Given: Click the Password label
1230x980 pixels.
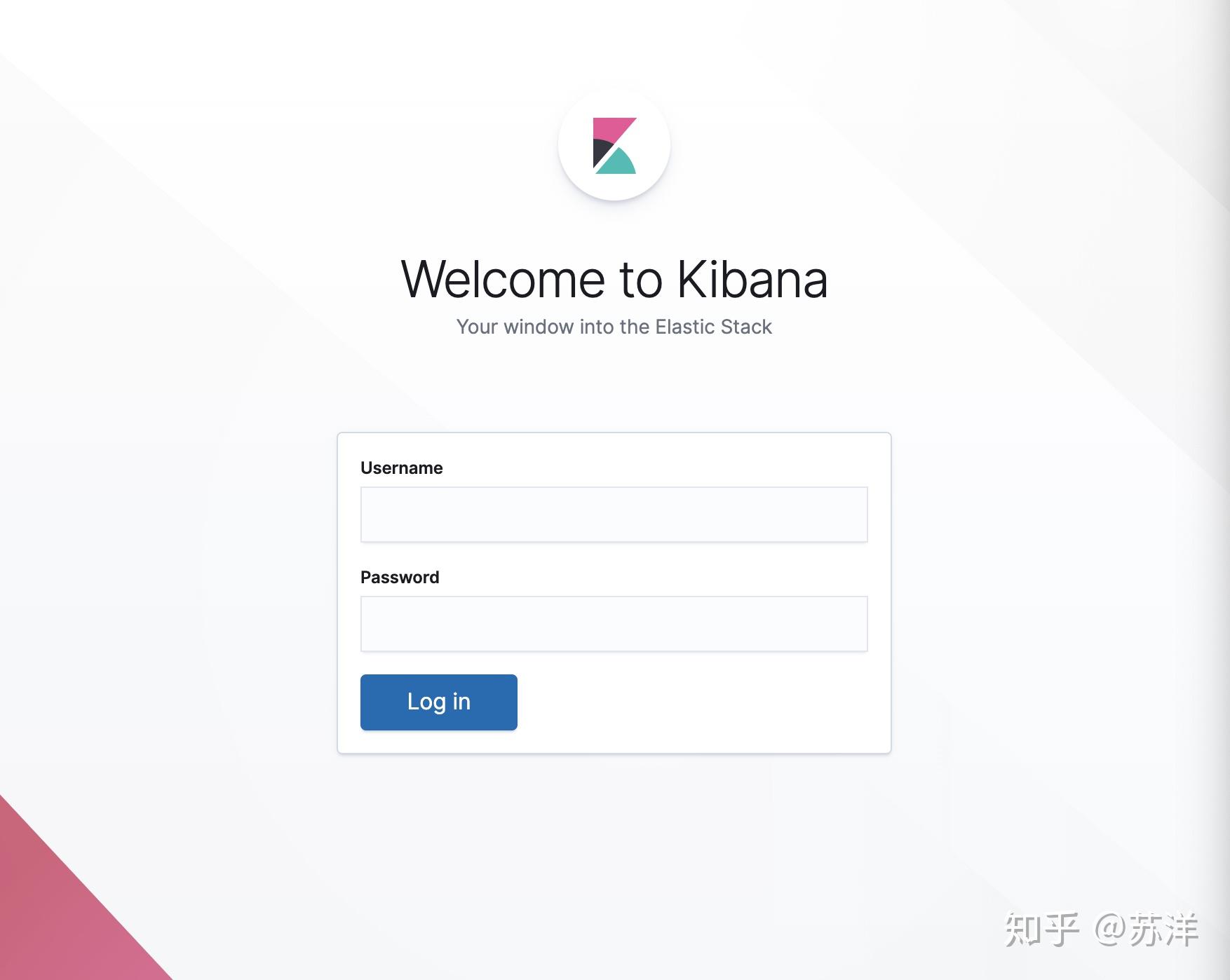Looking at the screenshot, I should click(400, 577).
